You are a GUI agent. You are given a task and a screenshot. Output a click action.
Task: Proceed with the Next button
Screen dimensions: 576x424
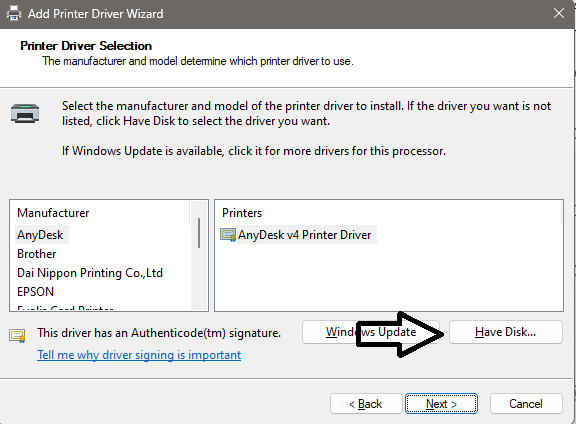[441, 404]
